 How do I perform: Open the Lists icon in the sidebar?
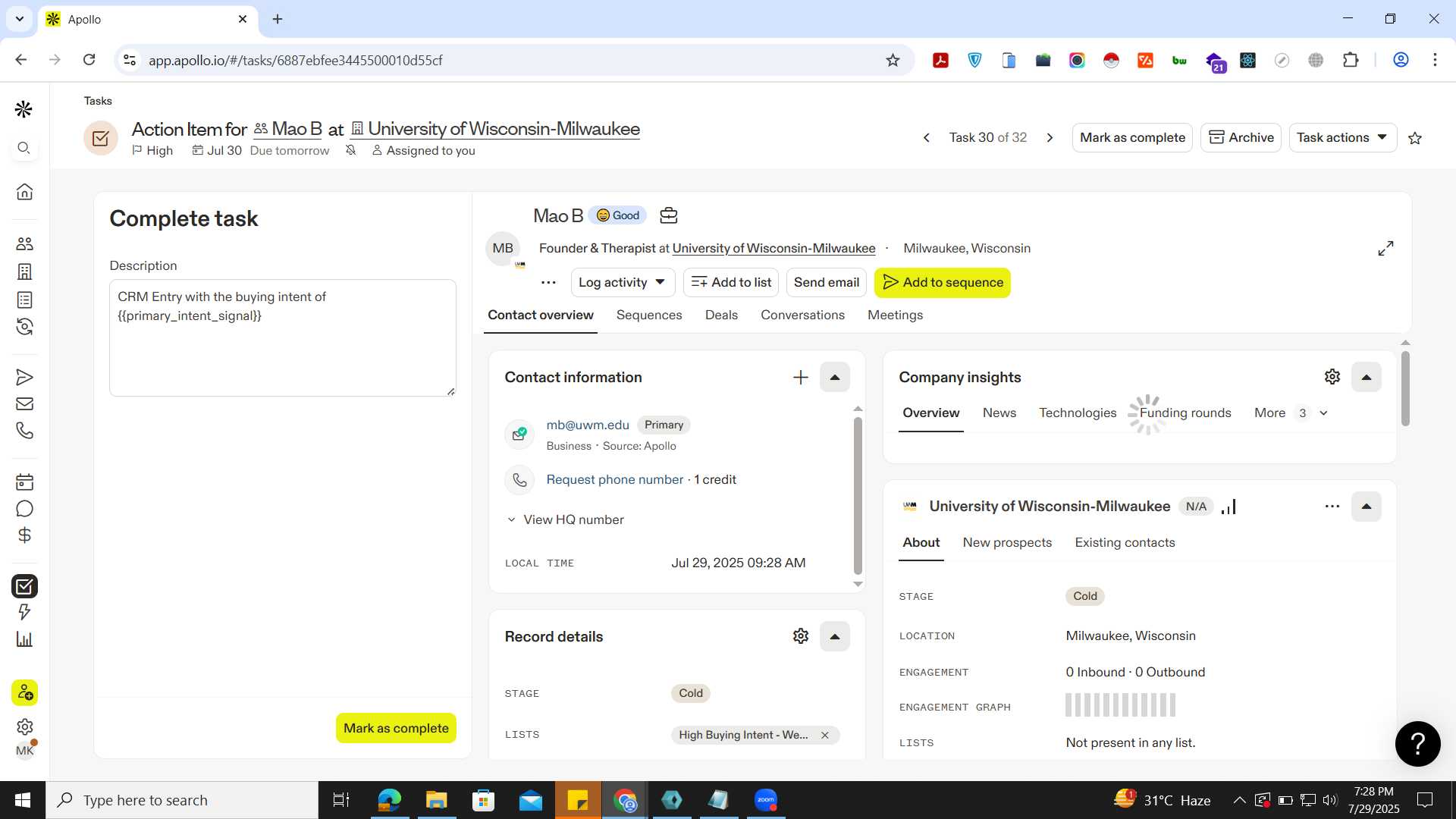[x=24, y=300]
